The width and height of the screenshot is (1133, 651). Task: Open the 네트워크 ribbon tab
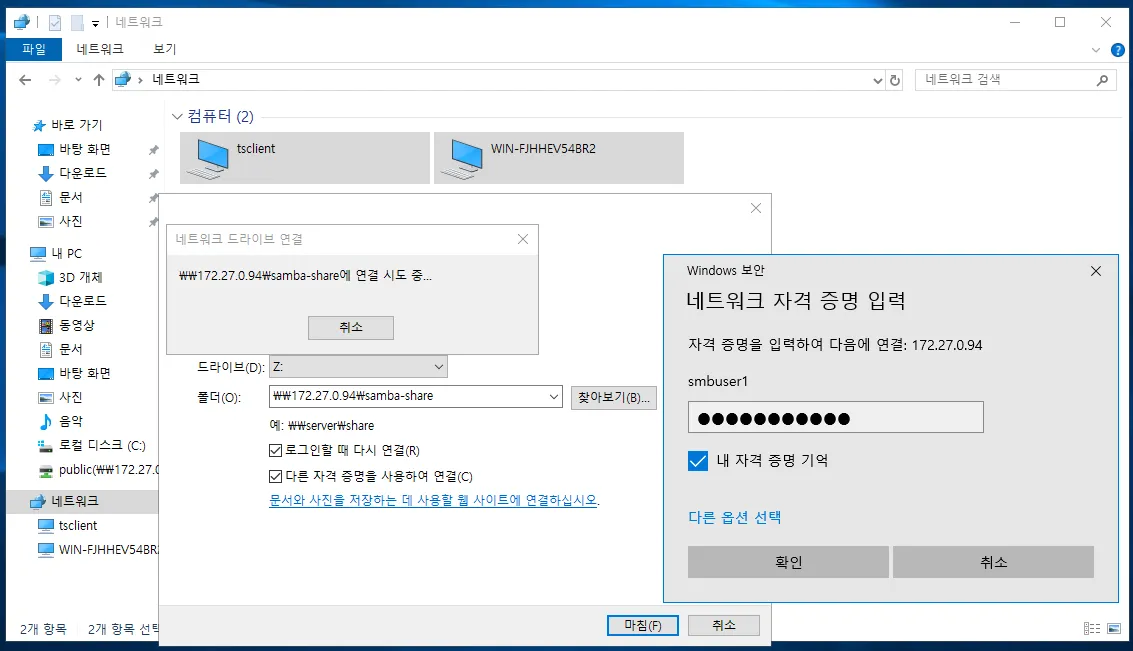coord(100,49)
